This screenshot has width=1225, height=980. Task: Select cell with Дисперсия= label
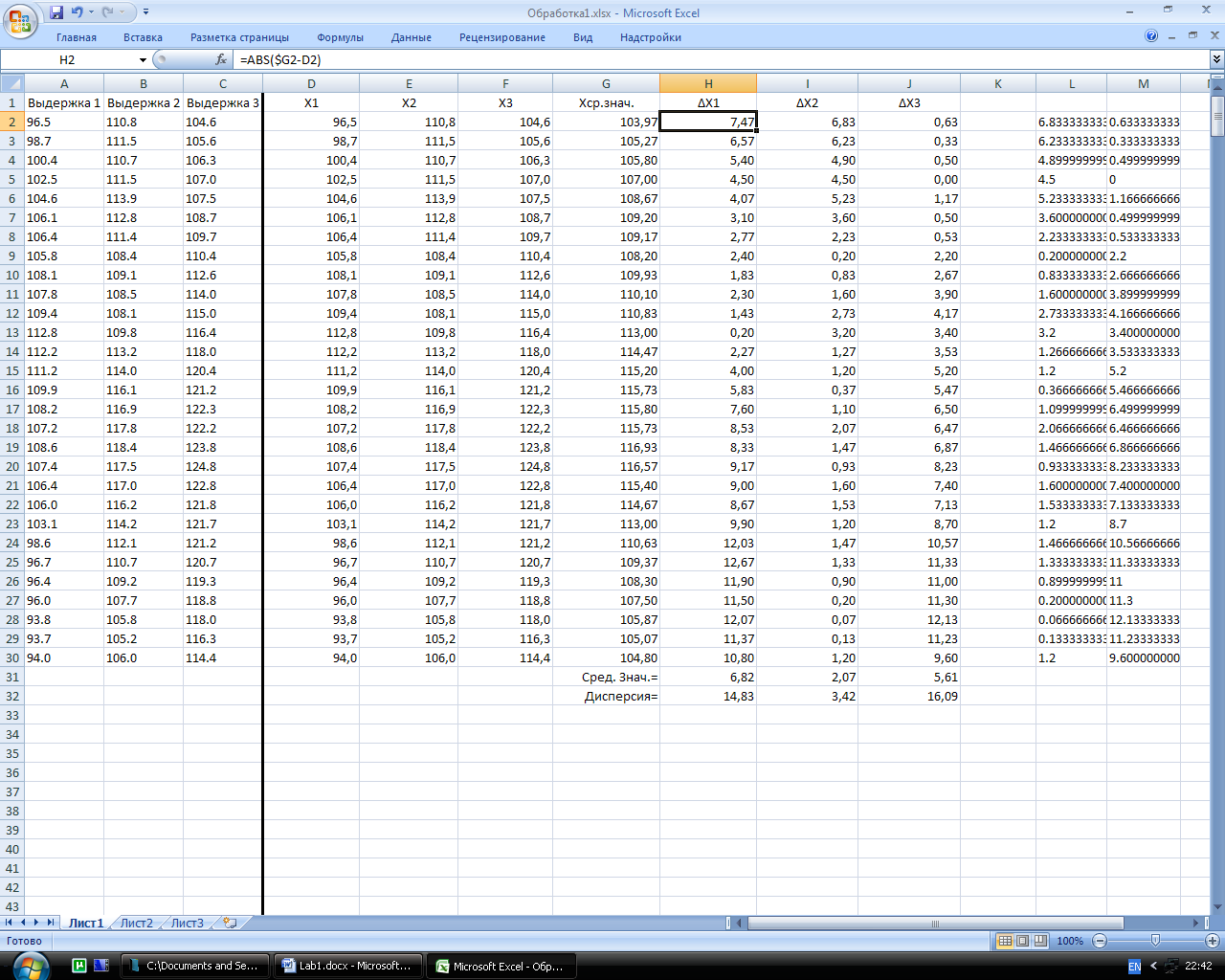606,696
